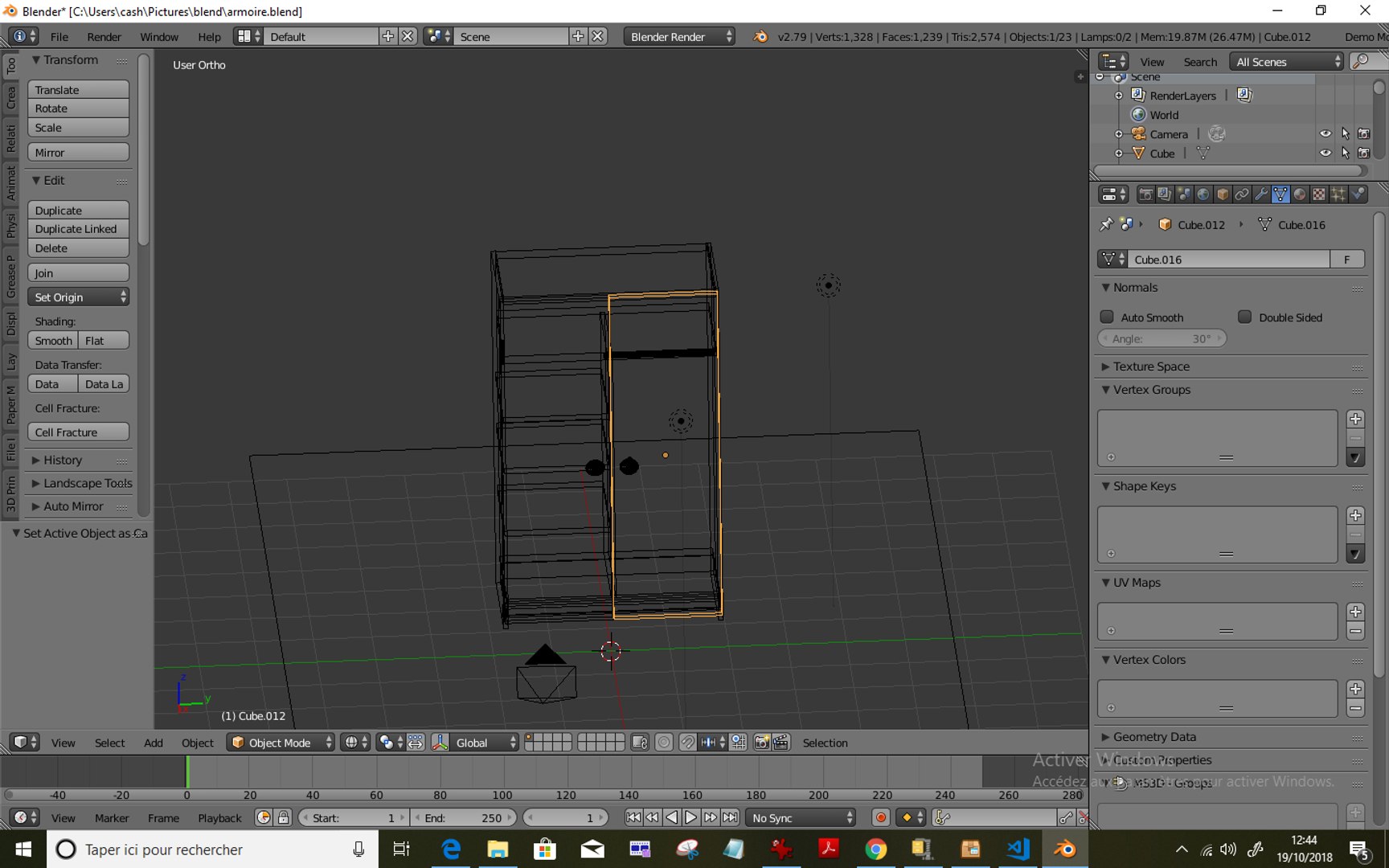Click the RenderLayers data icon in outliner
The image size is (1389, 868).
pyautogui.click(x=1244, y=95)
